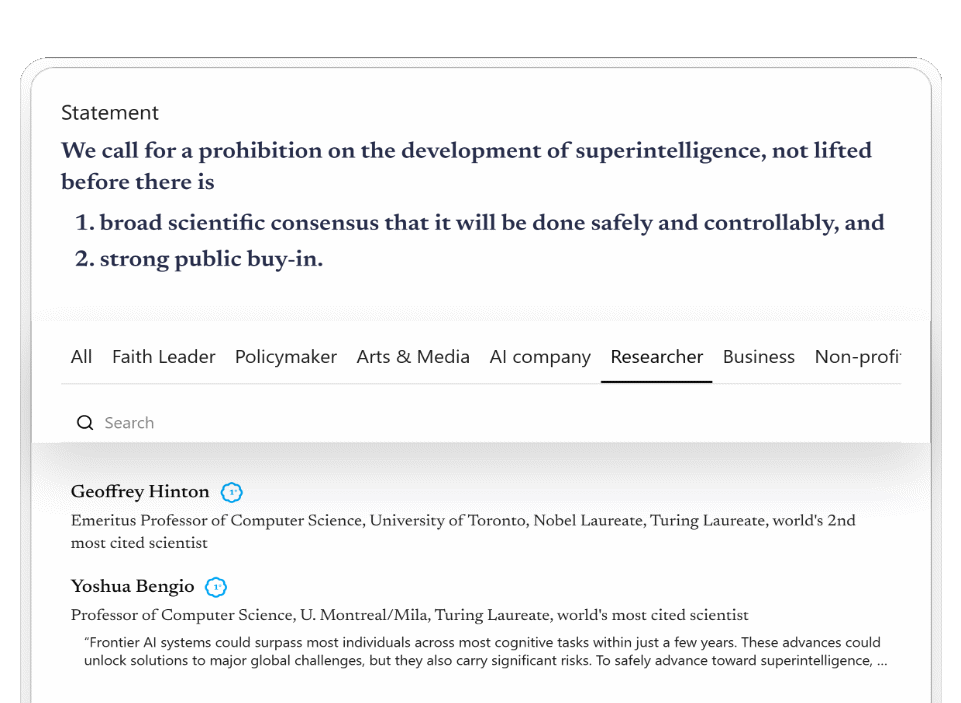
Task: View the Arts & Media tab
Action: (413, 357)
